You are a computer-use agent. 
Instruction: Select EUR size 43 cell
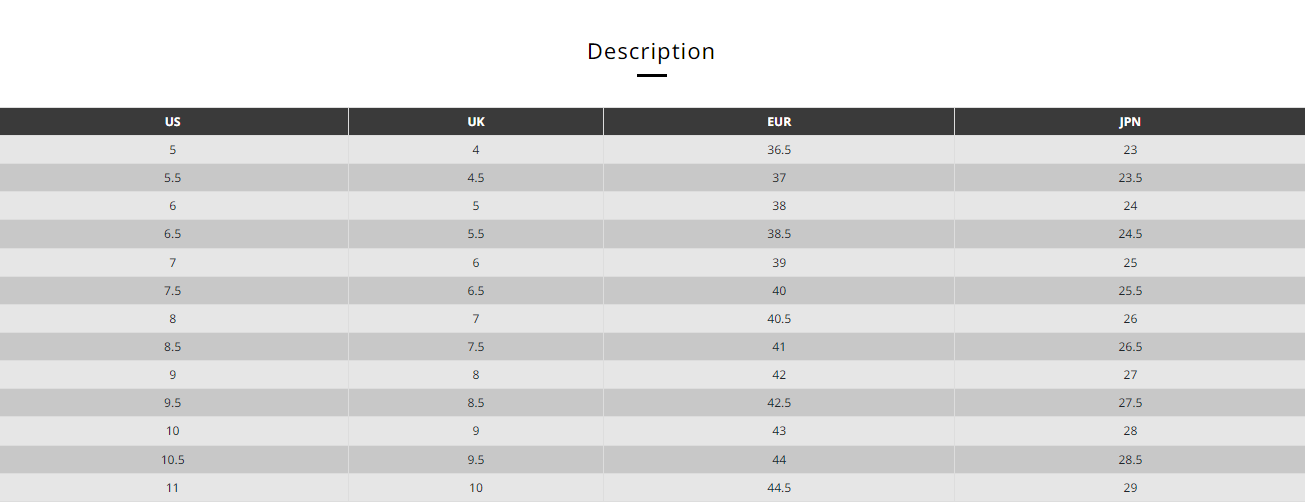coord(779,431)
